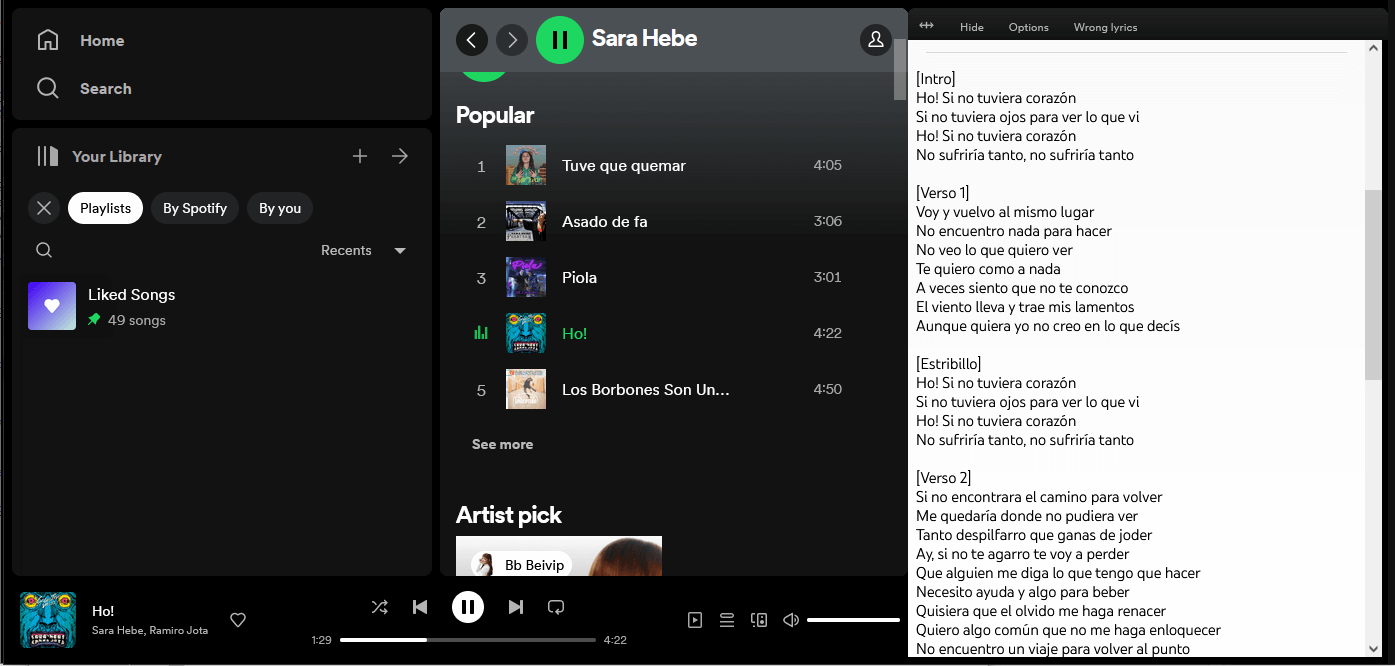
Task: Click the artist page scrollbar
Action: coord(900,70)
